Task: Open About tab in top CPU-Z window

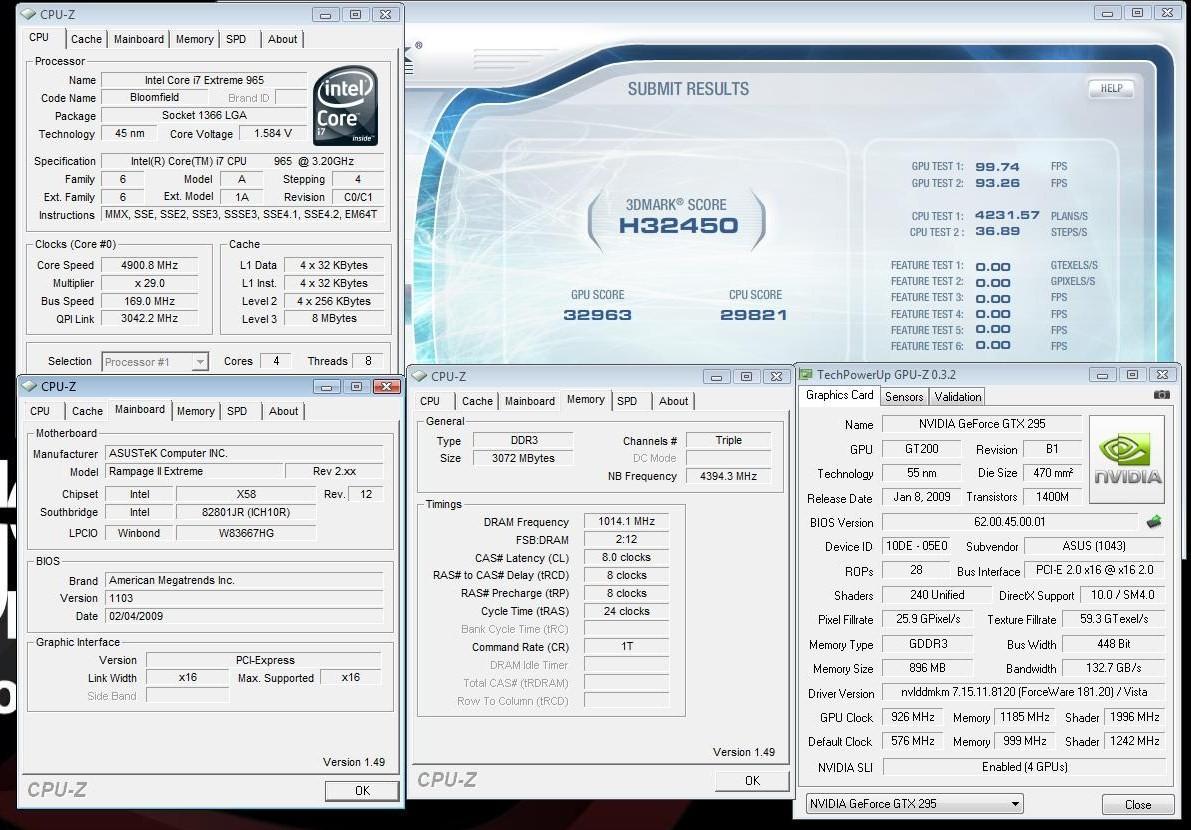Action: click(283, 39)
